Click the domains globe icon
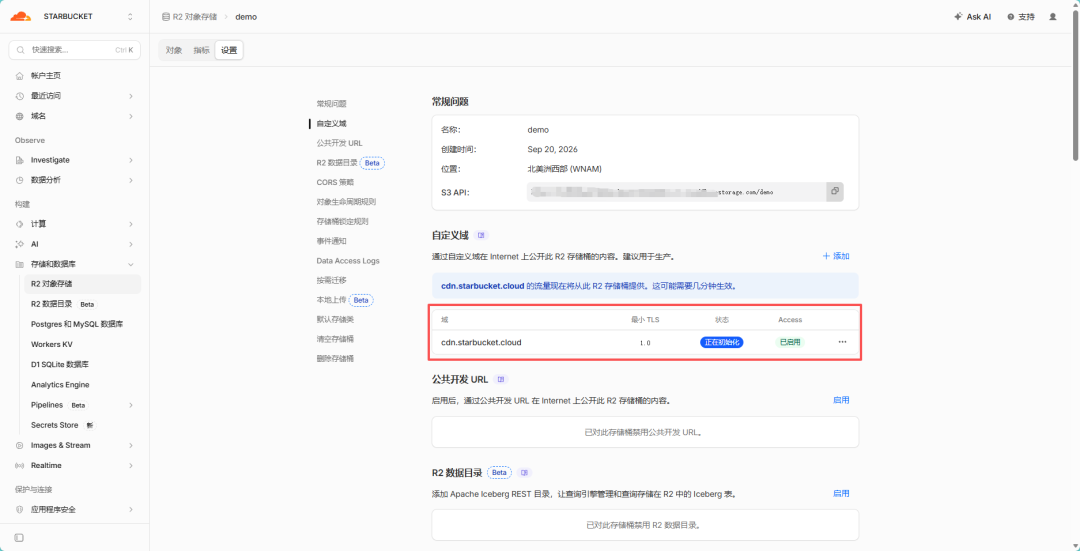Viewport: 1080px width, 551px height. coord(19,116)
